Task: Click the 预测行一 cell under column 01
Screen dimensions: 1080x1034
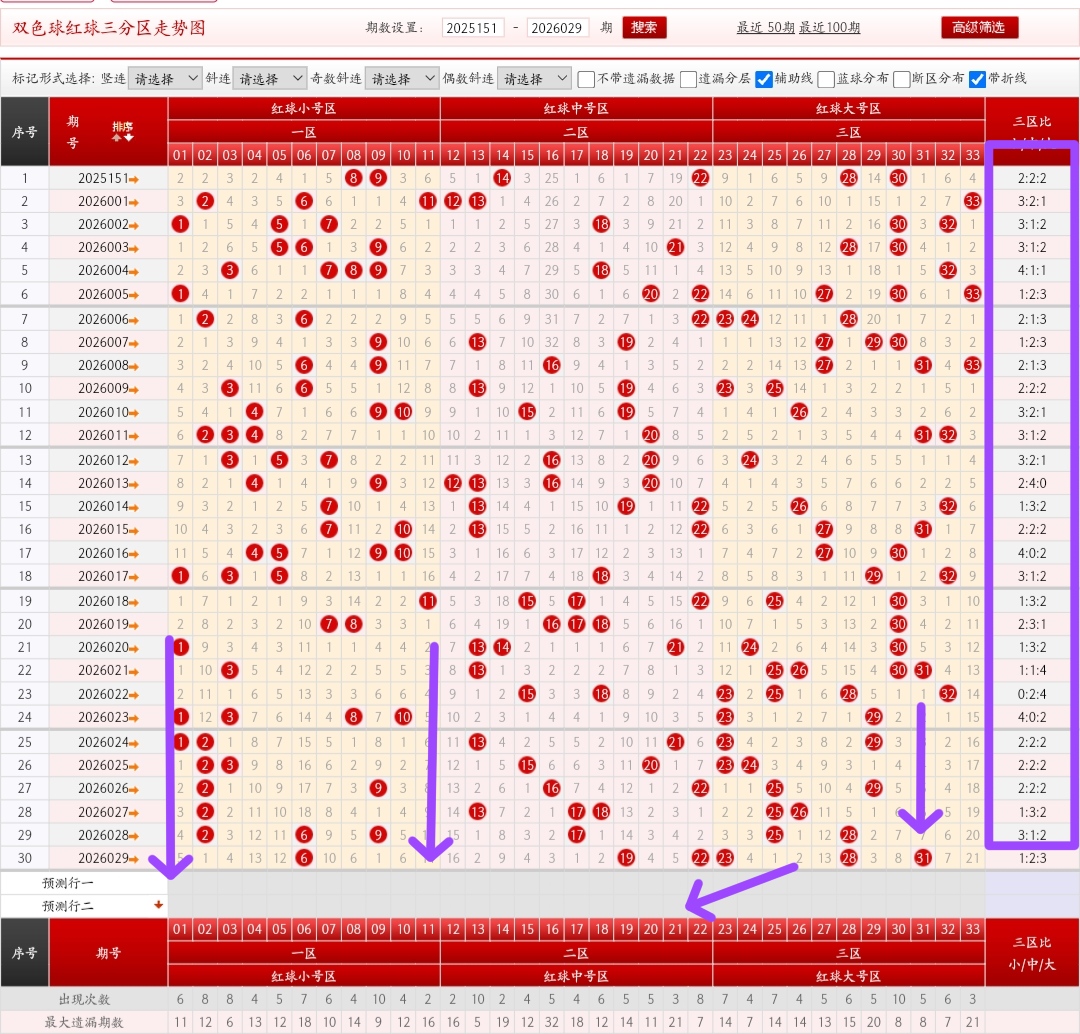Action: click(180, 883)
